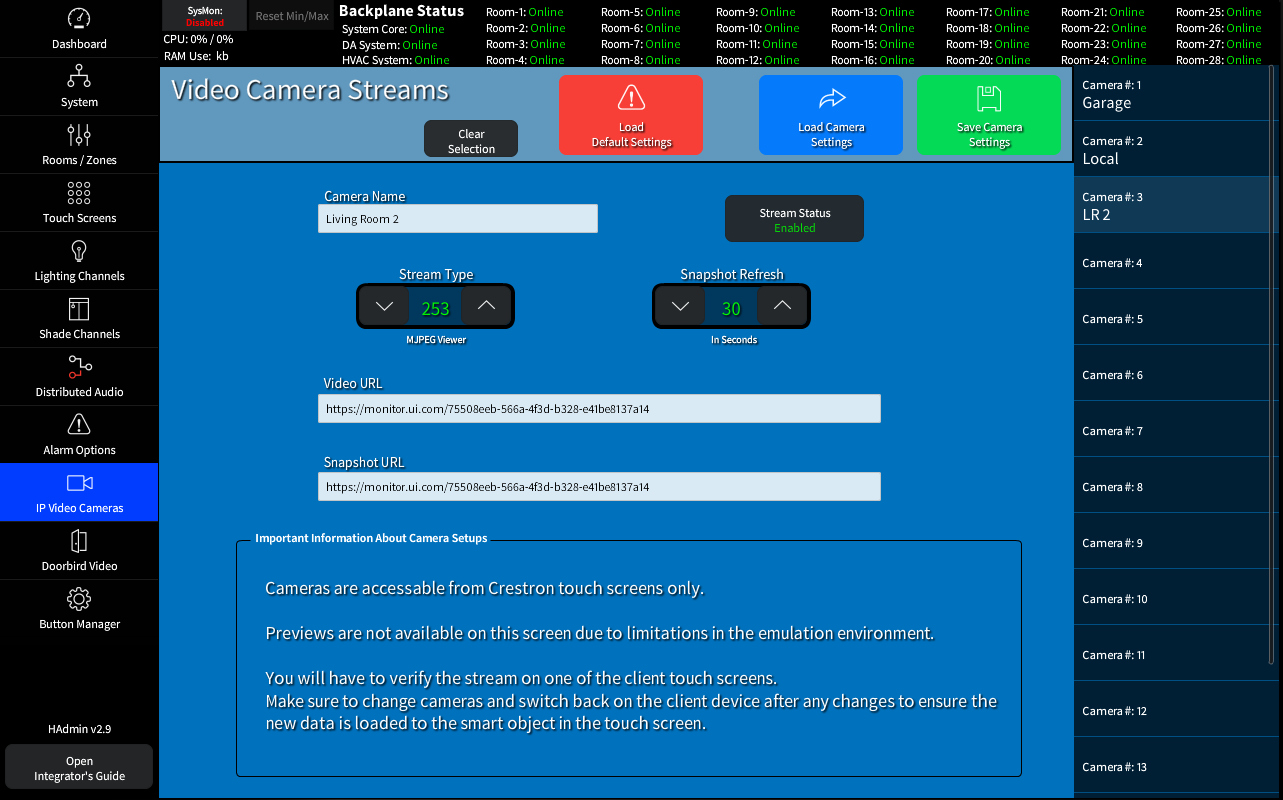Open Button Manager gear icon

tap(79, 599)
